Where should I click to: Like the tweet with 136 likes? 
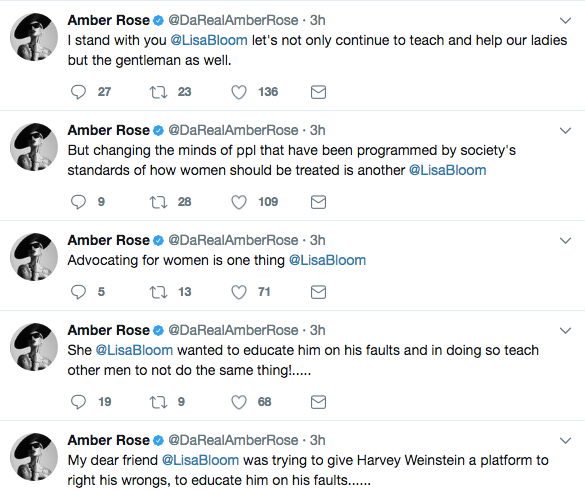239,92
